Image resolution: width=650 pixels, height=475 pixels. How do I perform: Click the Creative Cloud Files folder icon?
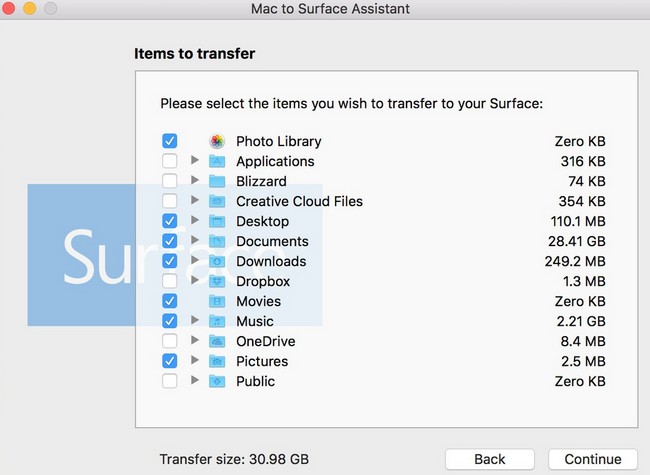pyautogui.click(x=217, y=201)
